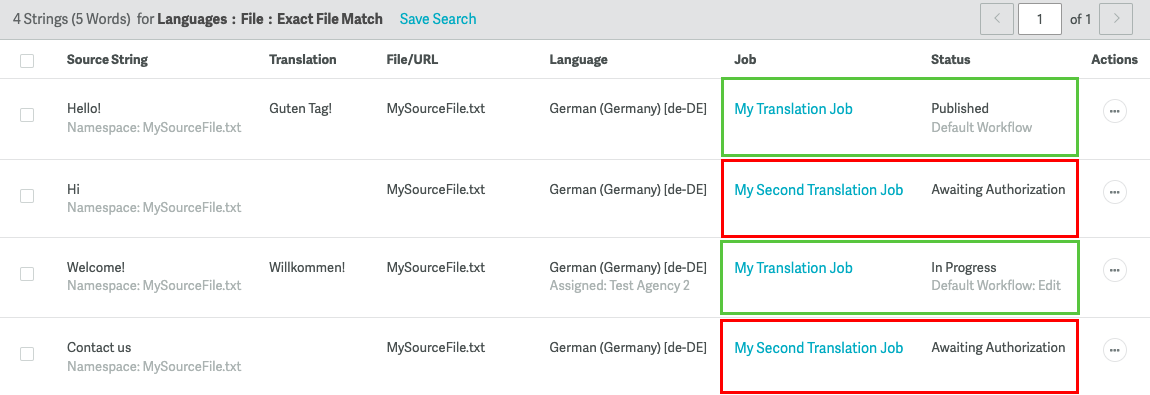Click the Translation column header
This screenshot has height=395, width=1150.
pyautogui.click(x=303, y=60)
